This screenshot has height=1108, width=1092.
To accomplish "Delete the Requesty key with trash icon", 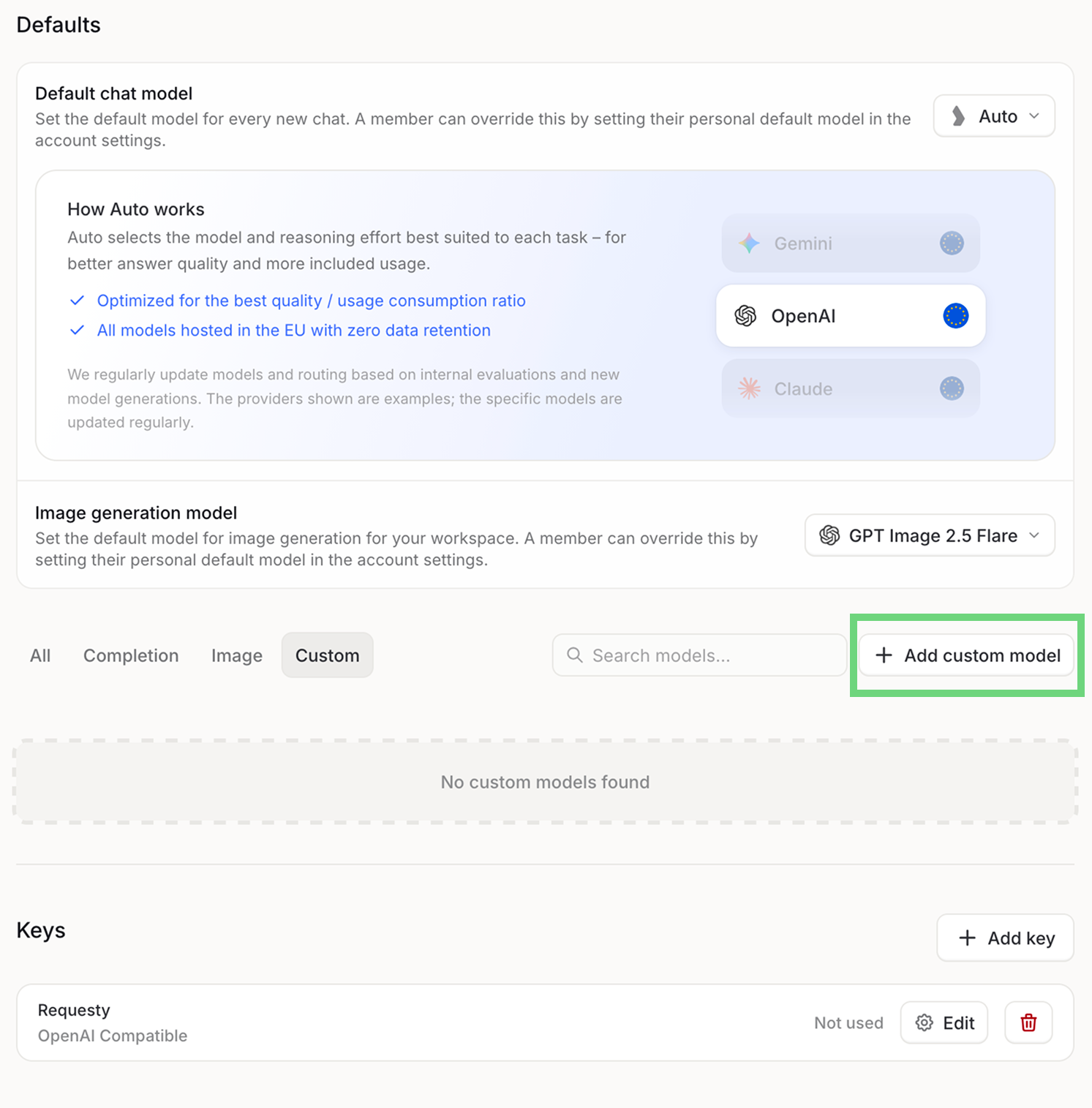I will tap(1028, 1022).
